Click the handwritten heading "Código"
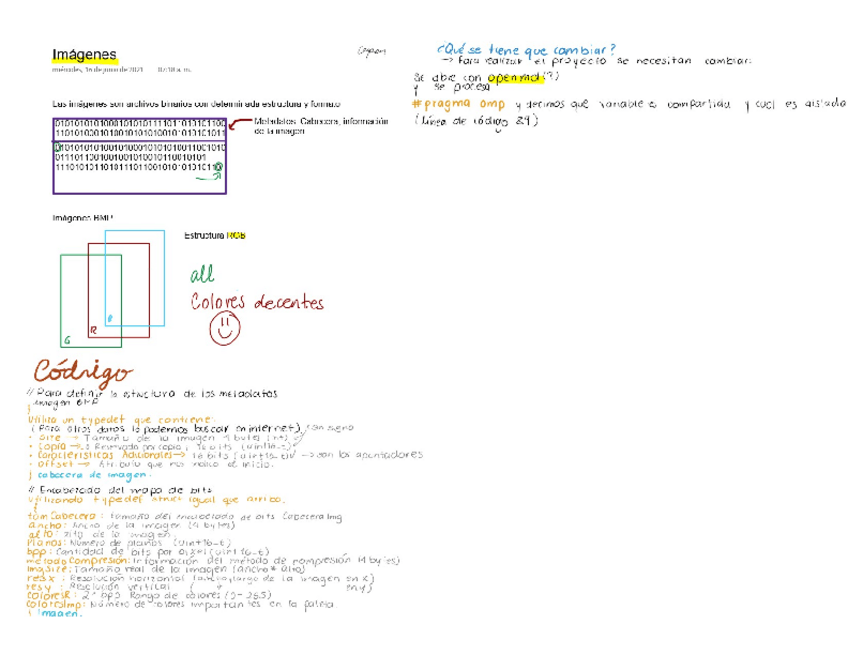 point(83,373)
